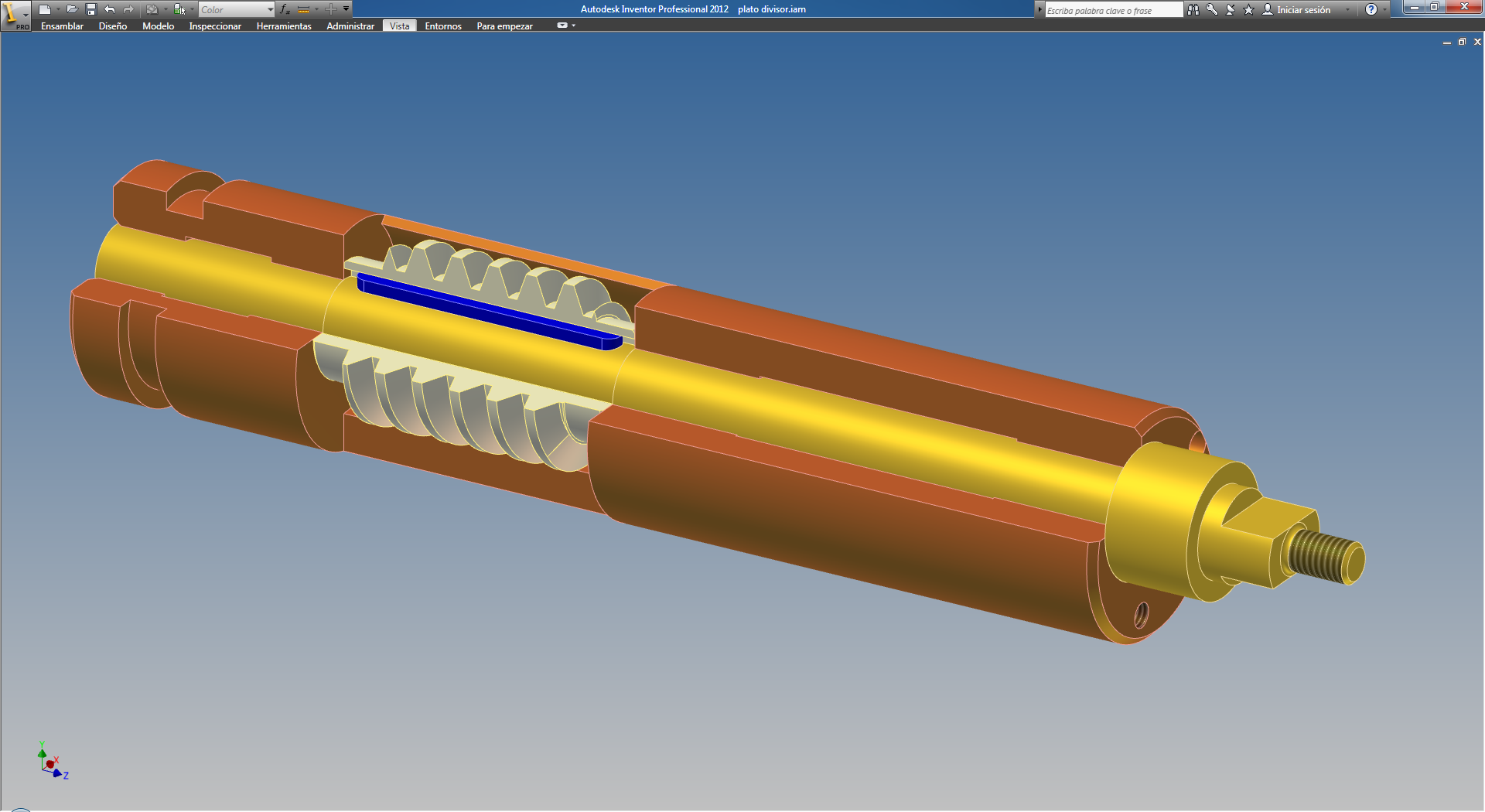Screen dimensions: 1485x812
Task: Click the XYZ axis triad indicator
Action: pos(53,762)
